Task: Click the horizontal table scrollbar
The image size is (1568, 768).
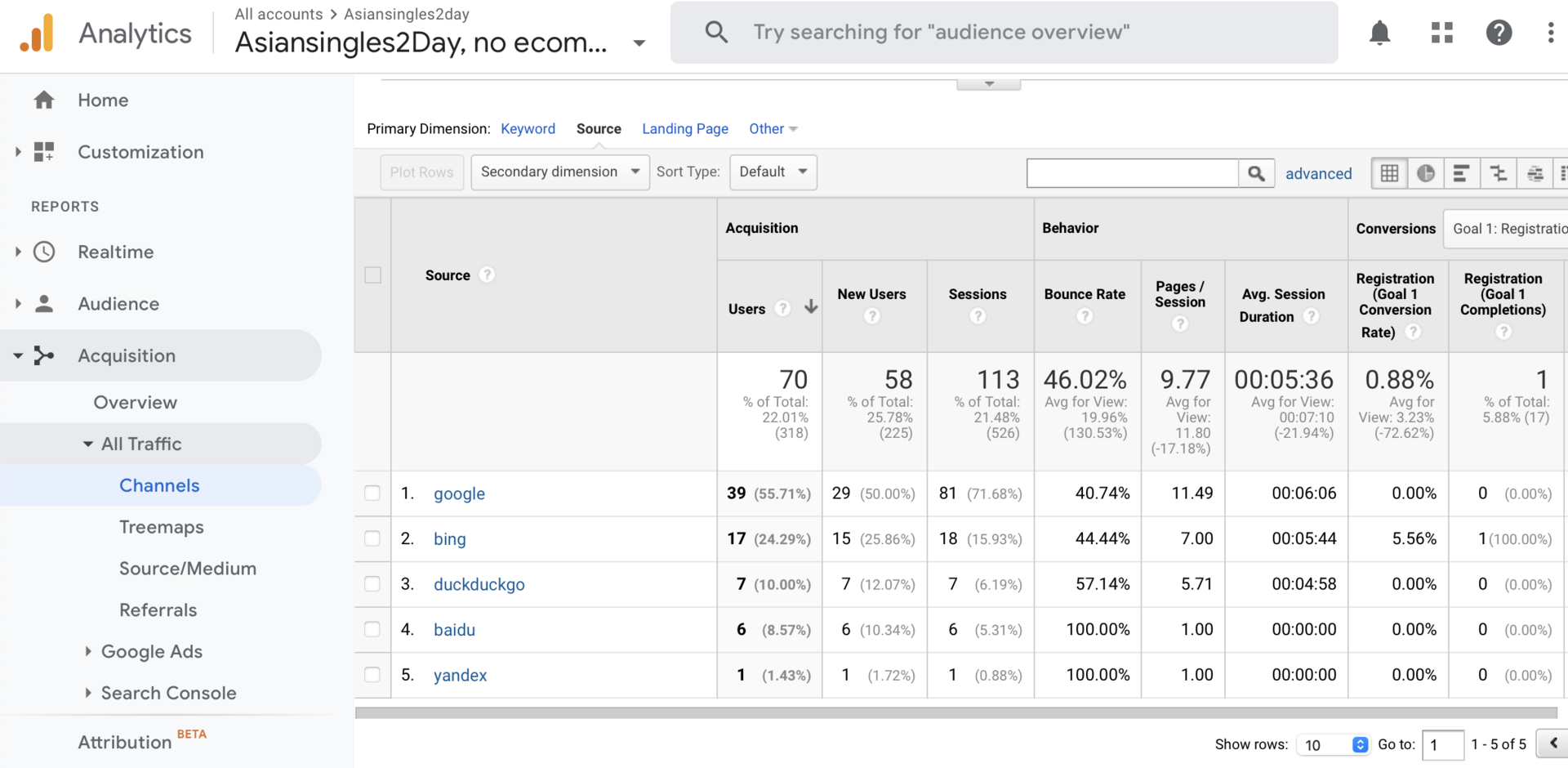Action: coord(955,712)
